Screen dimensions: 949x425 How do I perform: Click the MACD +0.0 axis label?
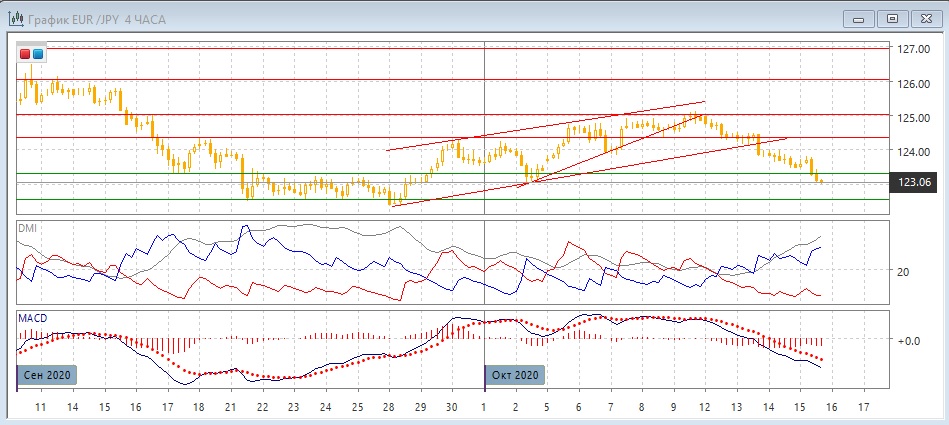point(909,341)
